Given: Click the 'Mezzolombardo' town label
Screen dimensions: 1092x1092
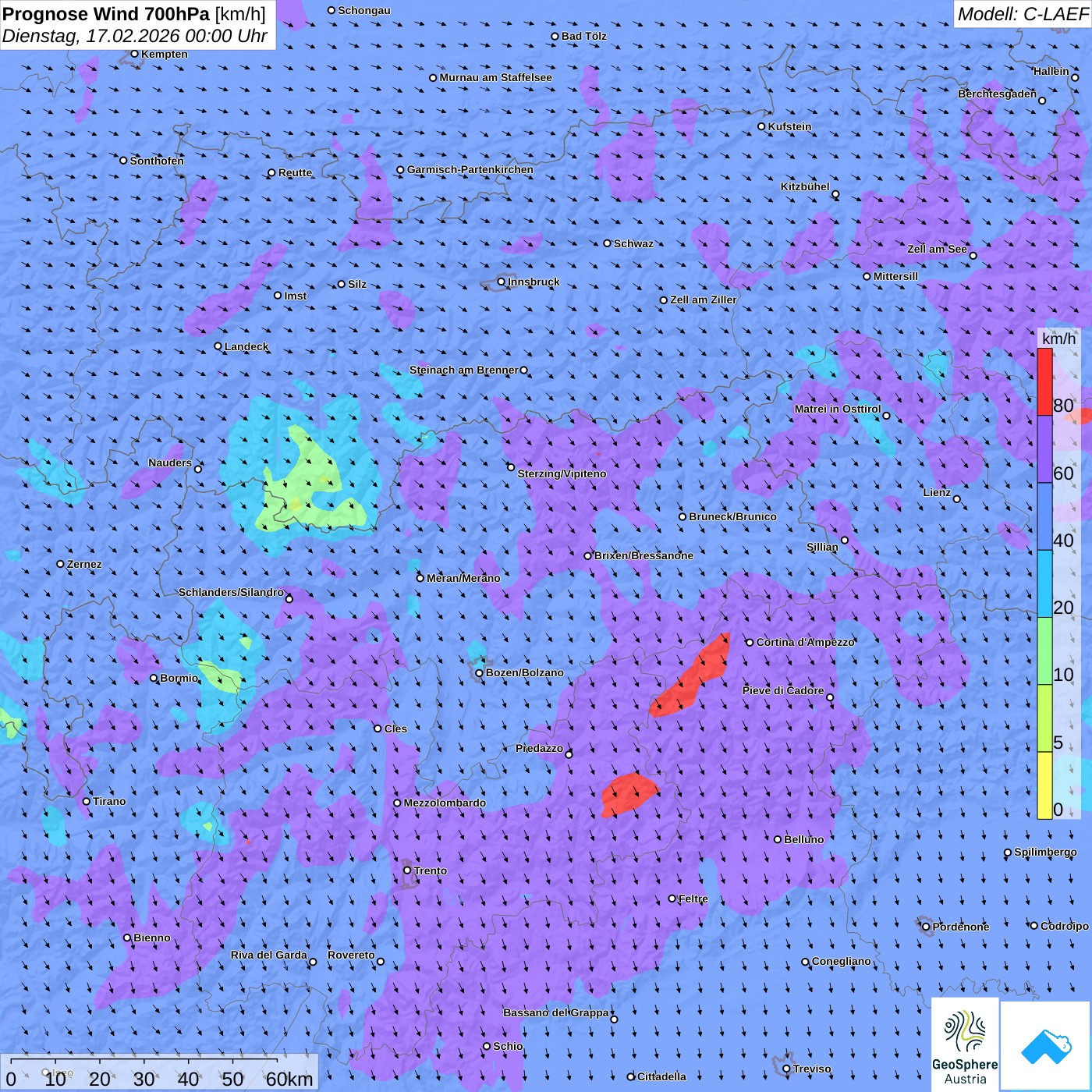Looking at the screenshot, I should click(x=445, y=803).
